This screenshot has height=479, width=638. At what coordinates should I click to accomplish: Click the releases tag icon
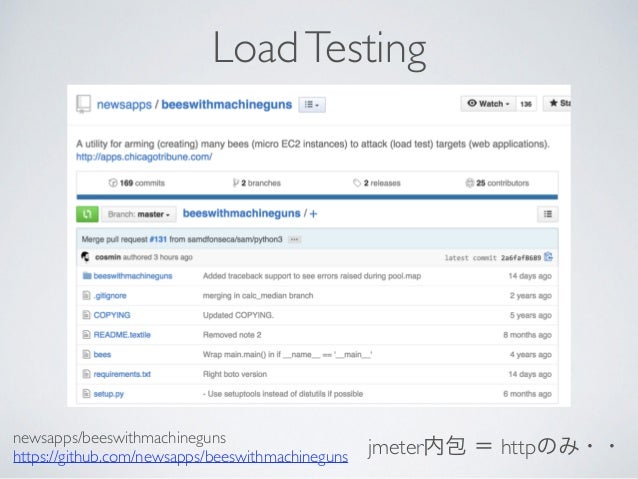point(357,183)
